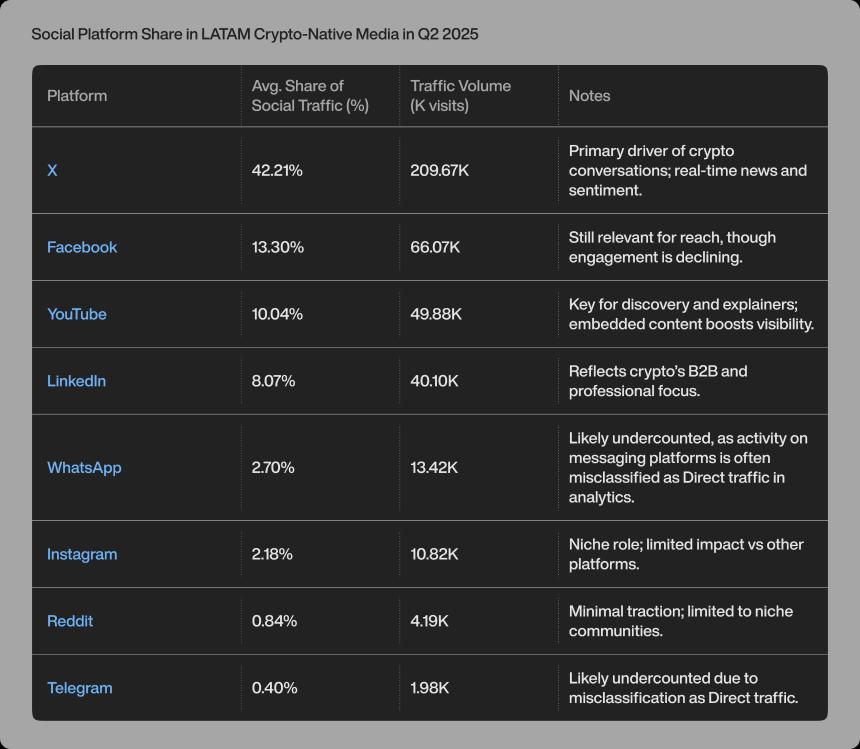Click the note 'Reflects crypto's B2B and professional focus'
This screenshot has height=749, width=860.
point(658,381)
